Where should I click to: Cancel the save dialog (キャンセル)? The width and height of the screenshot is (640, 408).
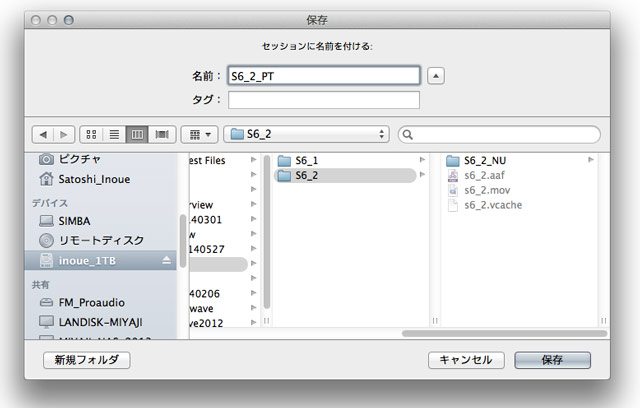pyautogui.click(x=466, y=360)
